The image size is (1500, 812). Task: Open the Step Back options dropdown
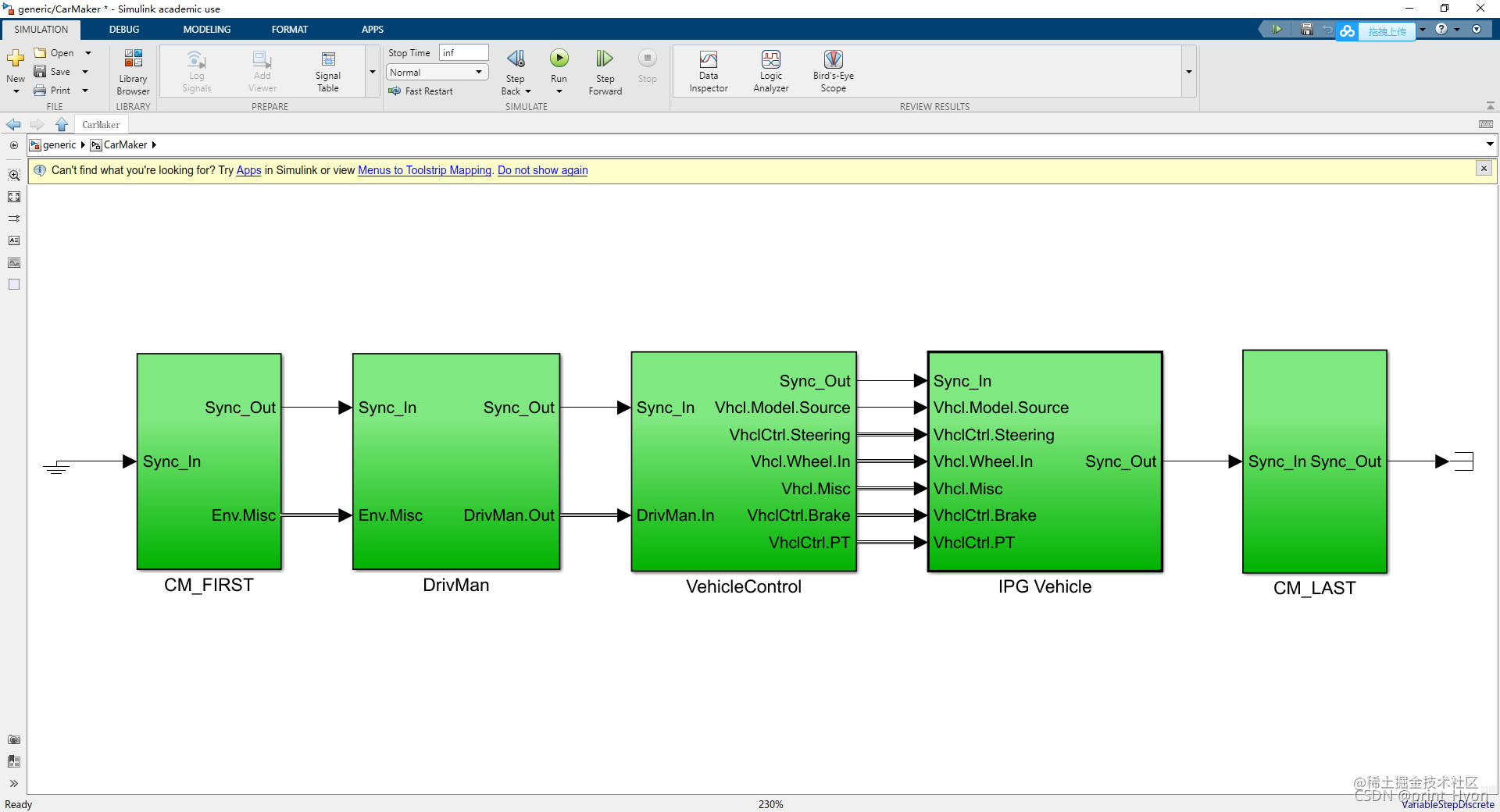[528, 91]
